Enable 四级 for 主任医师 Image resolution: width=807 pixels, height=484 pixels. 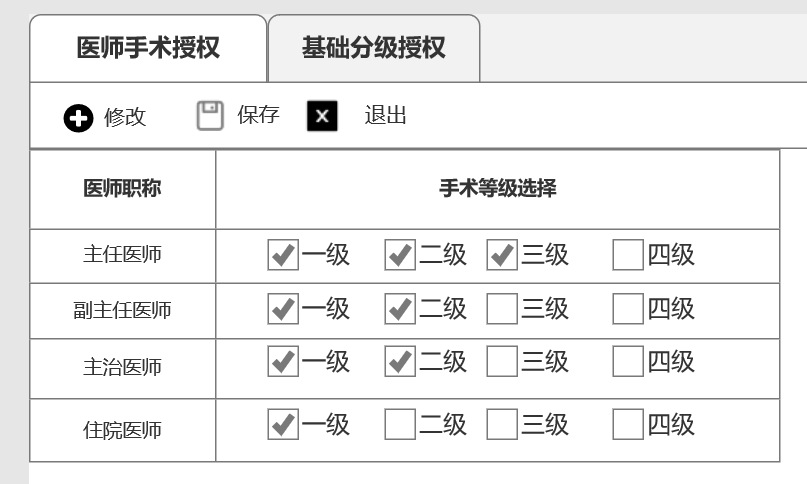(x=628, y=255)
